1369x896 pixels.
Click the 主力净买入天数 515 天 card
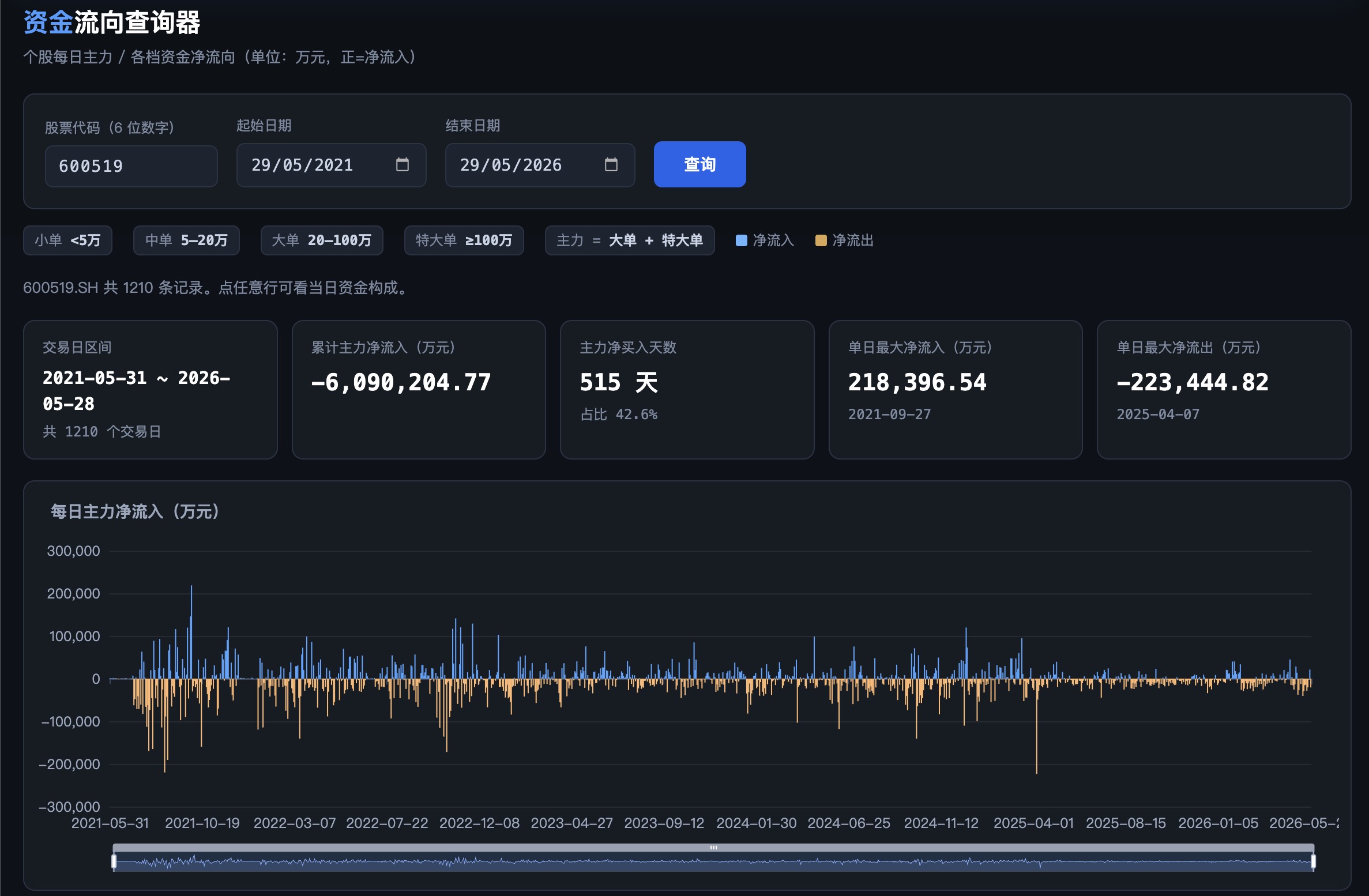[687, 390]
